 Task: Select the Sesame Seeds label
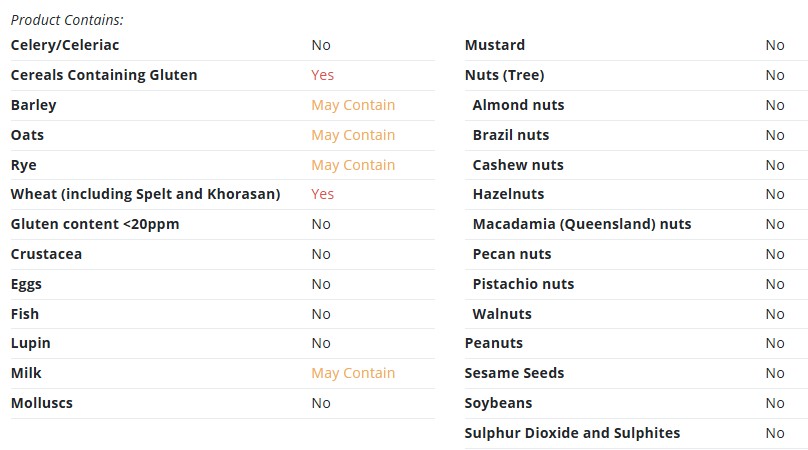[514, 373]
